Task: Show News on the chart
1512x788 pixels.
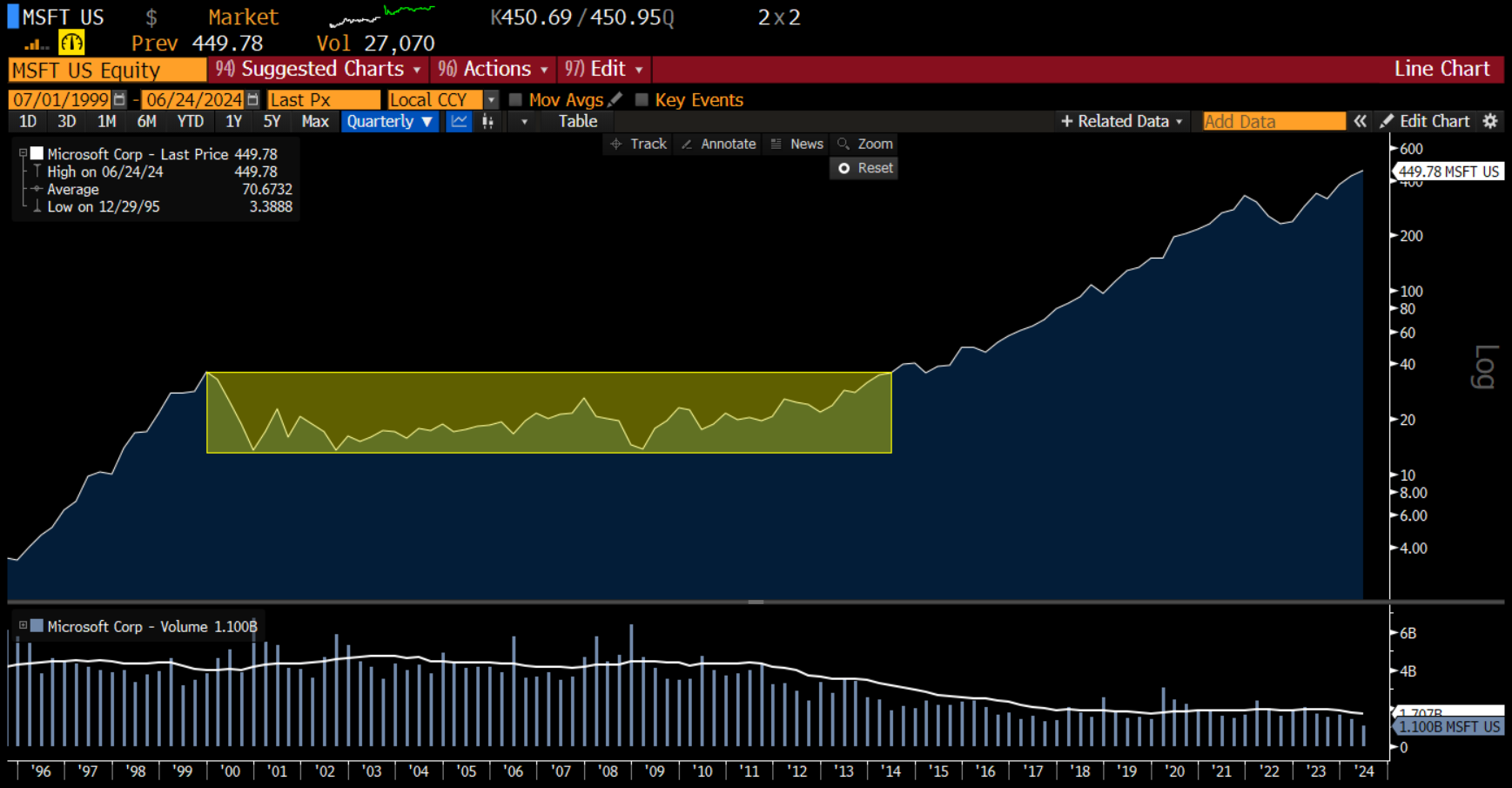Action: click(x=796, y=144)
